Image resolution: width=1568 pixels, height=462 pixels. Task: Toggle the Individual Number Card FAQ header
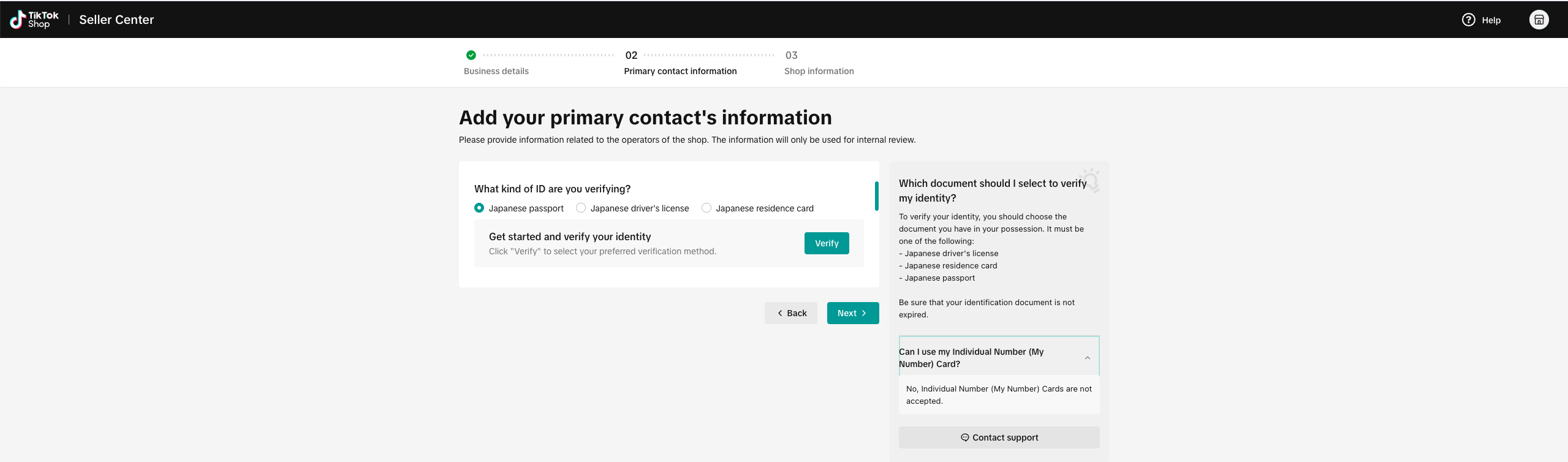pyautogui.click(x=980, y=358)
